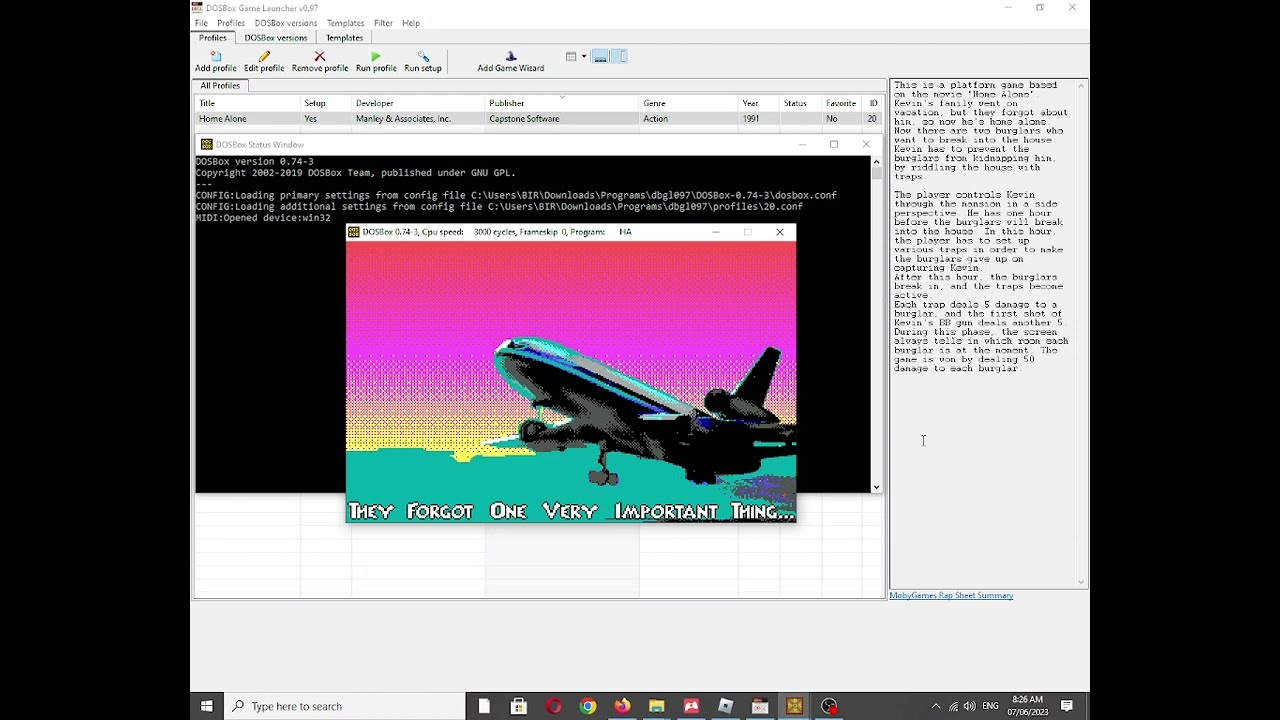Screen dimensions: 1280x720
Task: Close the DOSBox game window
Action: pos(780,232)
